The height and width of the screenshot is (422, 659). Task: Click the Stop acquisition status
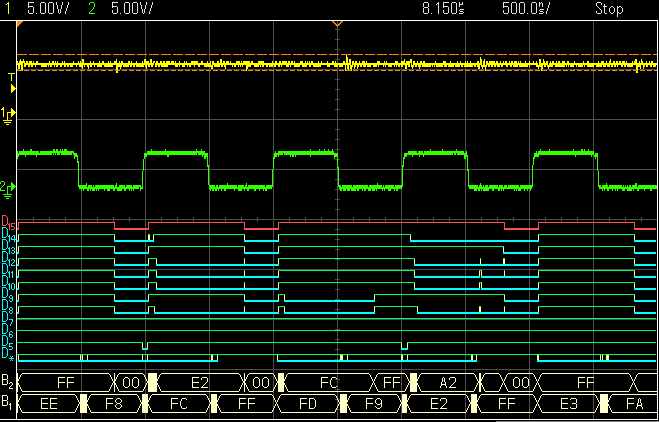coord(608,8)
